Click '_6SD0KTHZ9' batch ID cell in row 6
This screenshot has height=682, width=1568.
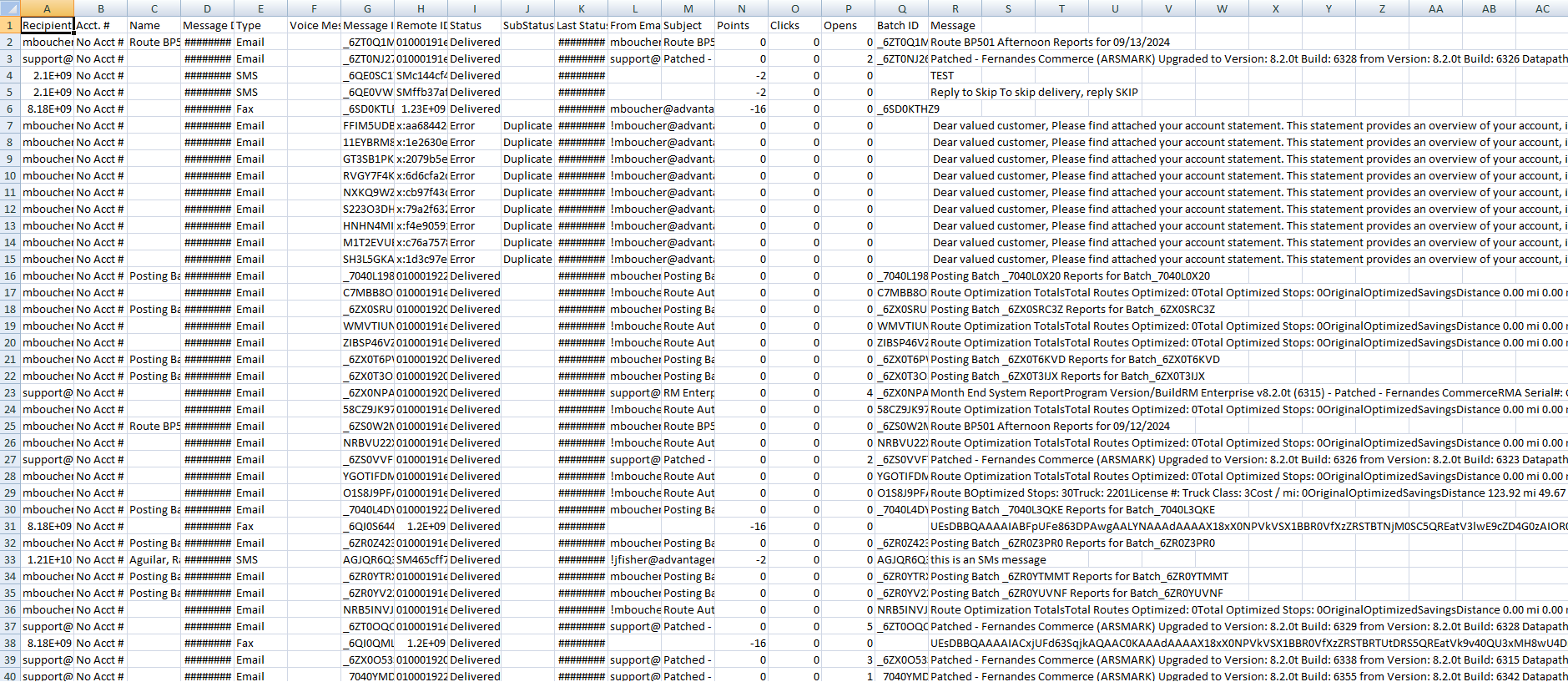[908, 109]
